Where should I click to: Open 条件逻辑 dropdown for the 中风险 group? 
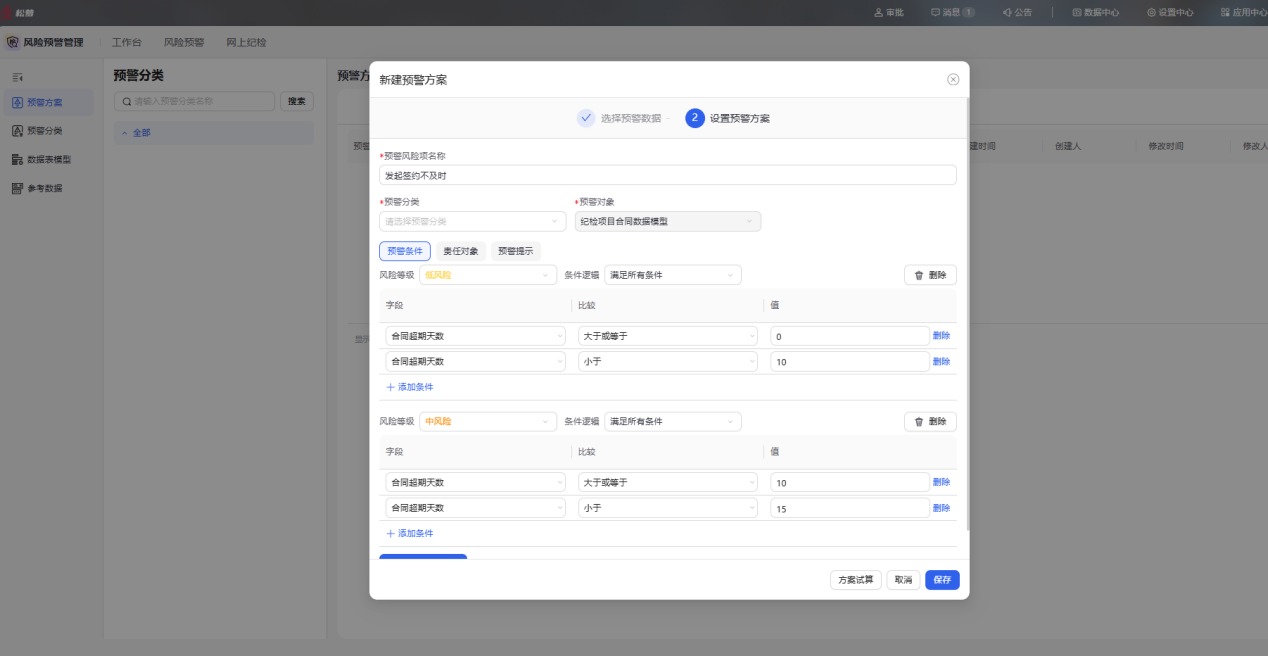click(673, 422)
